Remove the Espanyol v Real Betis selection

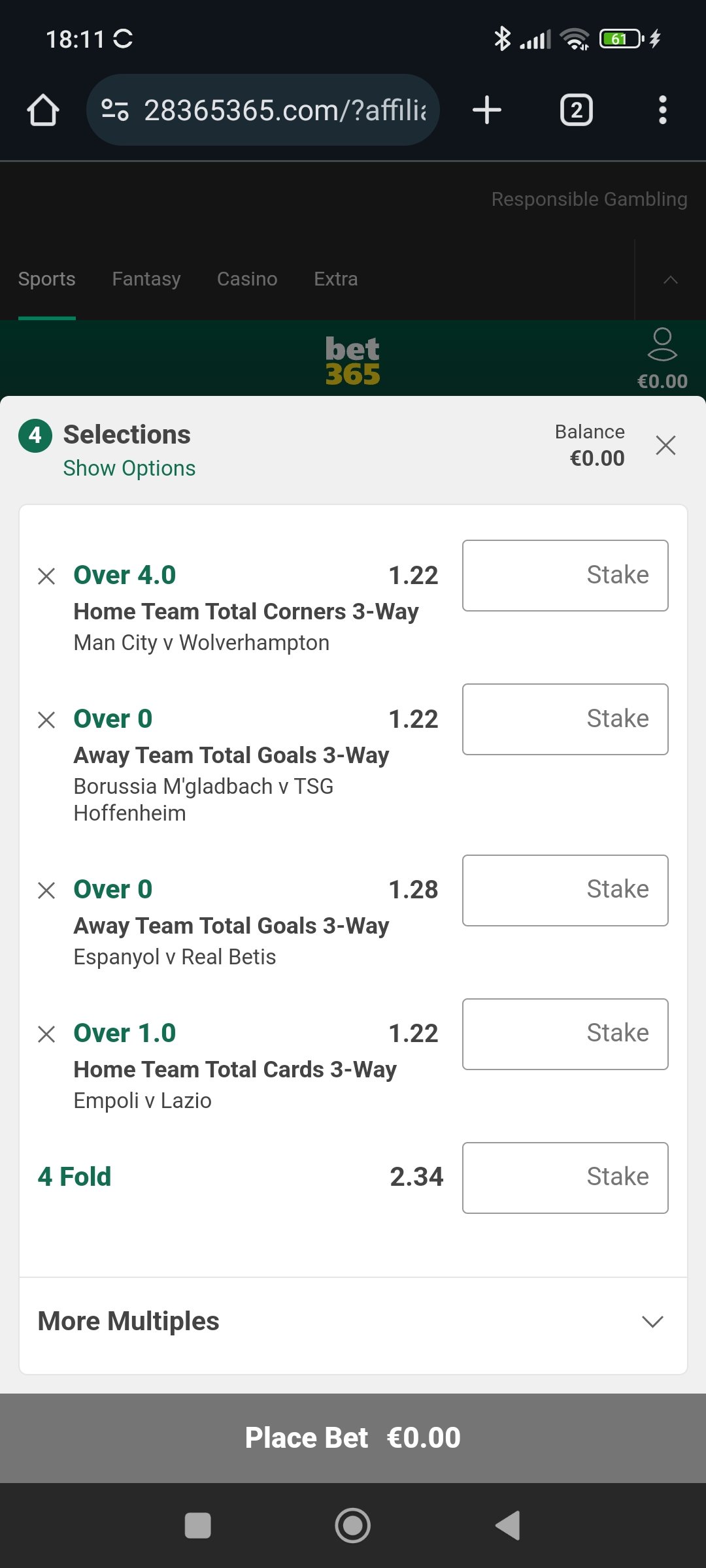click(x=46, y=890)
